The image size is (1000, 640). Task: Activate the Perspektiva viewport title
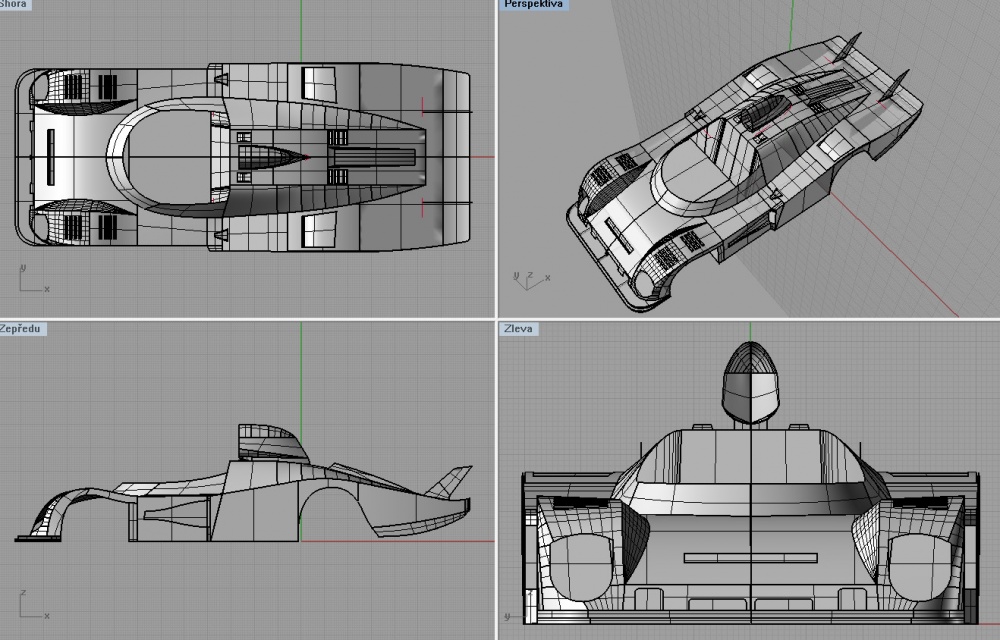pyautogui.click(x=534, y=4)
